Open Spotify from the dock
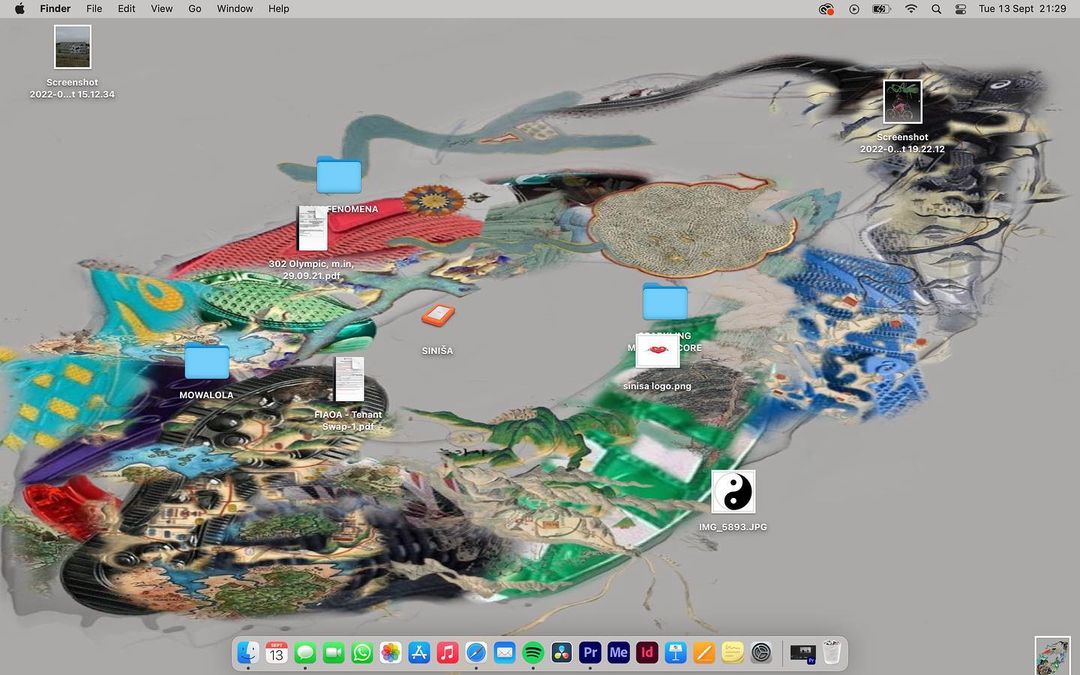Image resolution: width=1080 pixels, height=675 pixels. (x=533, y=653)
